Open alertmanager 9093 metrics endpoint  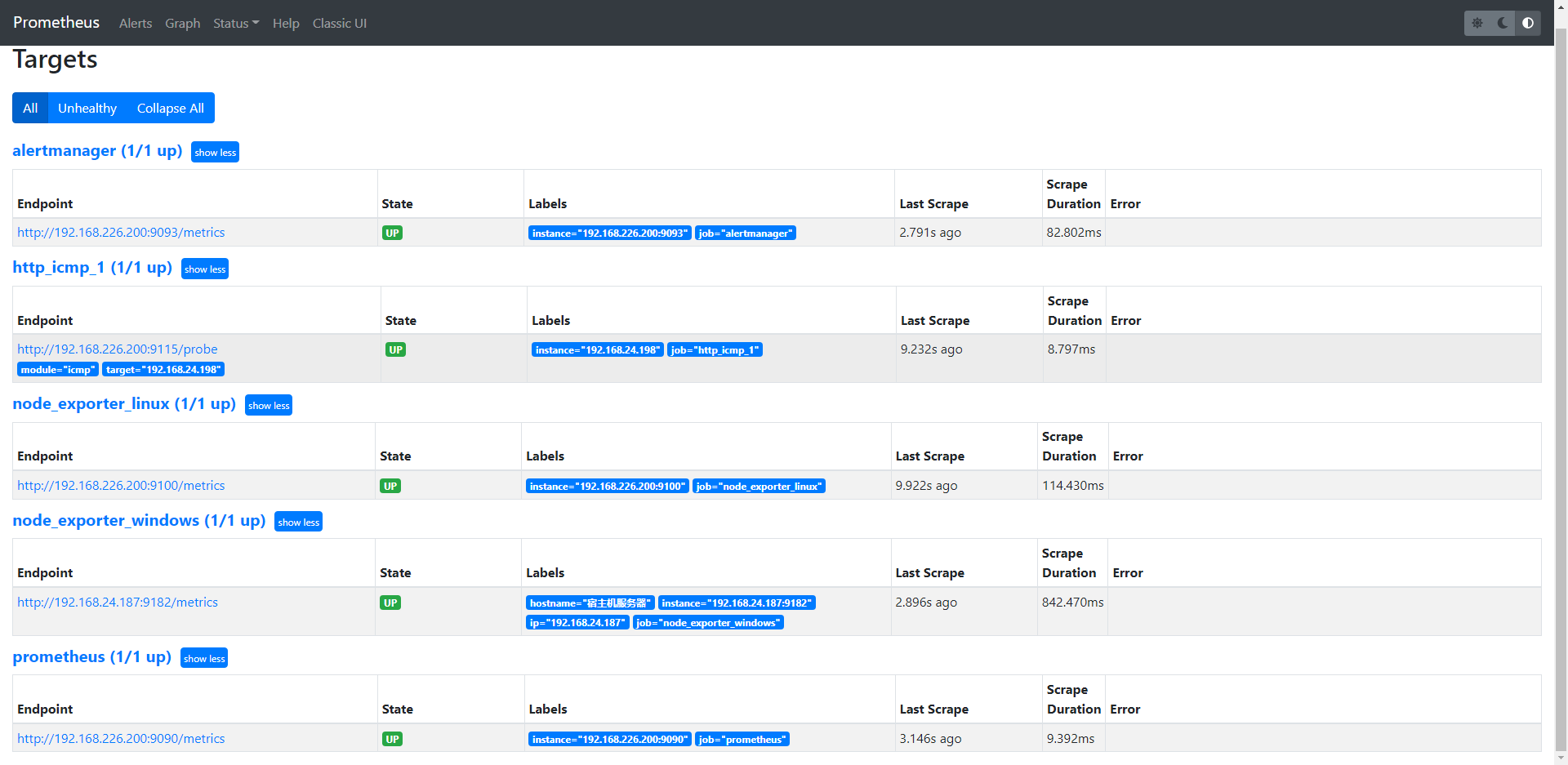(x=121, y=233)
